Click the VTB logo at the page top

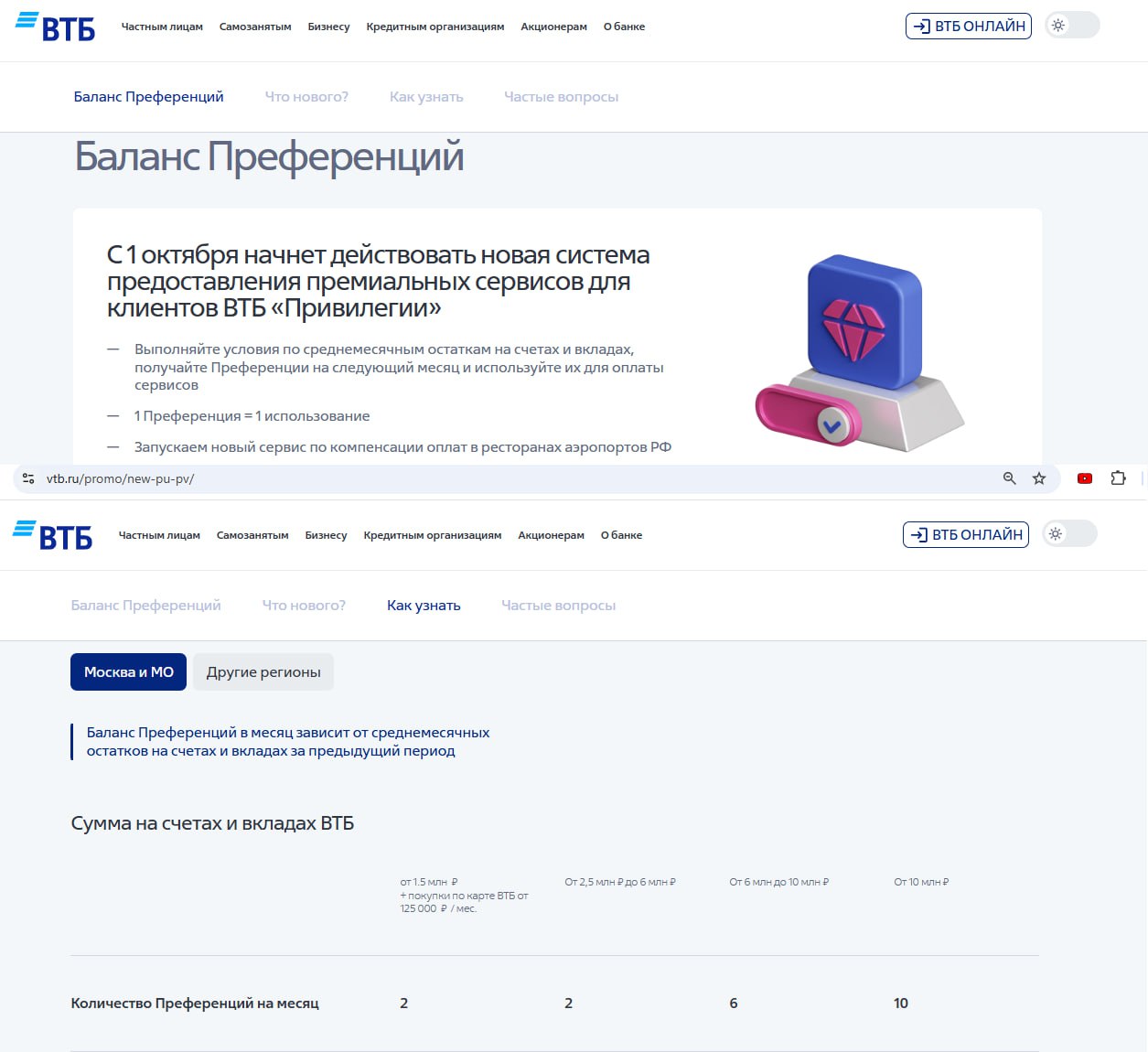(56, 27)
